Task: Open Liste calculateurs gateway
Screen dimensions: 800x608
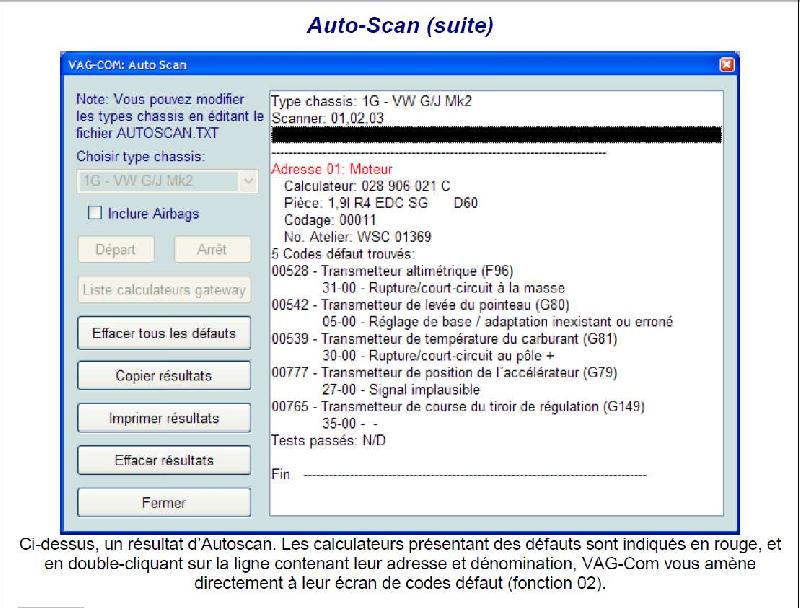Action: click(x=164, y=290)
